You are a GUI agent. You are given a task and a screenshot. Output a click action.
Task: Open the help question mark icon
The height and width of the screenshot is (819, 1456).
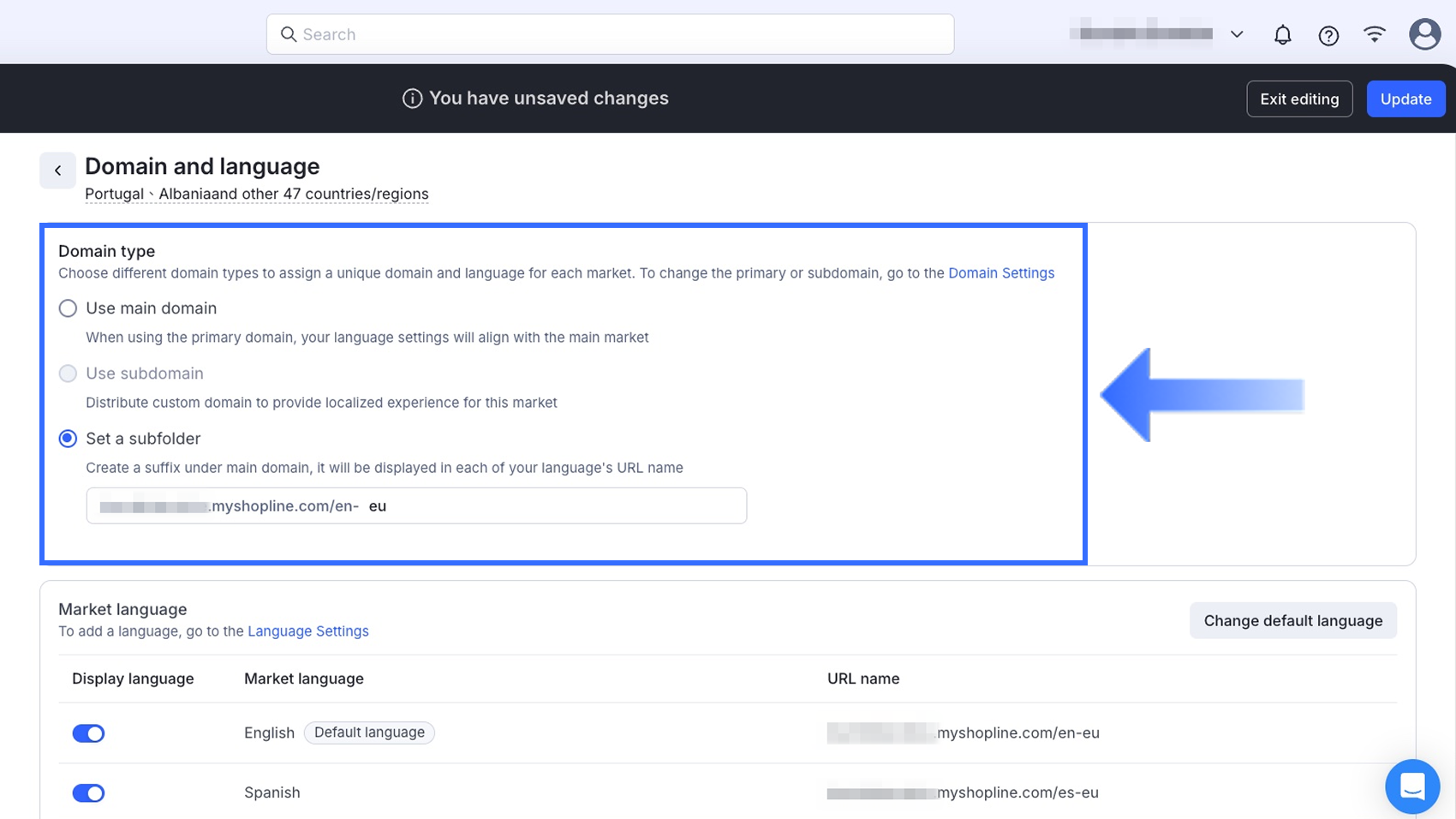(x=1328, y=35)
